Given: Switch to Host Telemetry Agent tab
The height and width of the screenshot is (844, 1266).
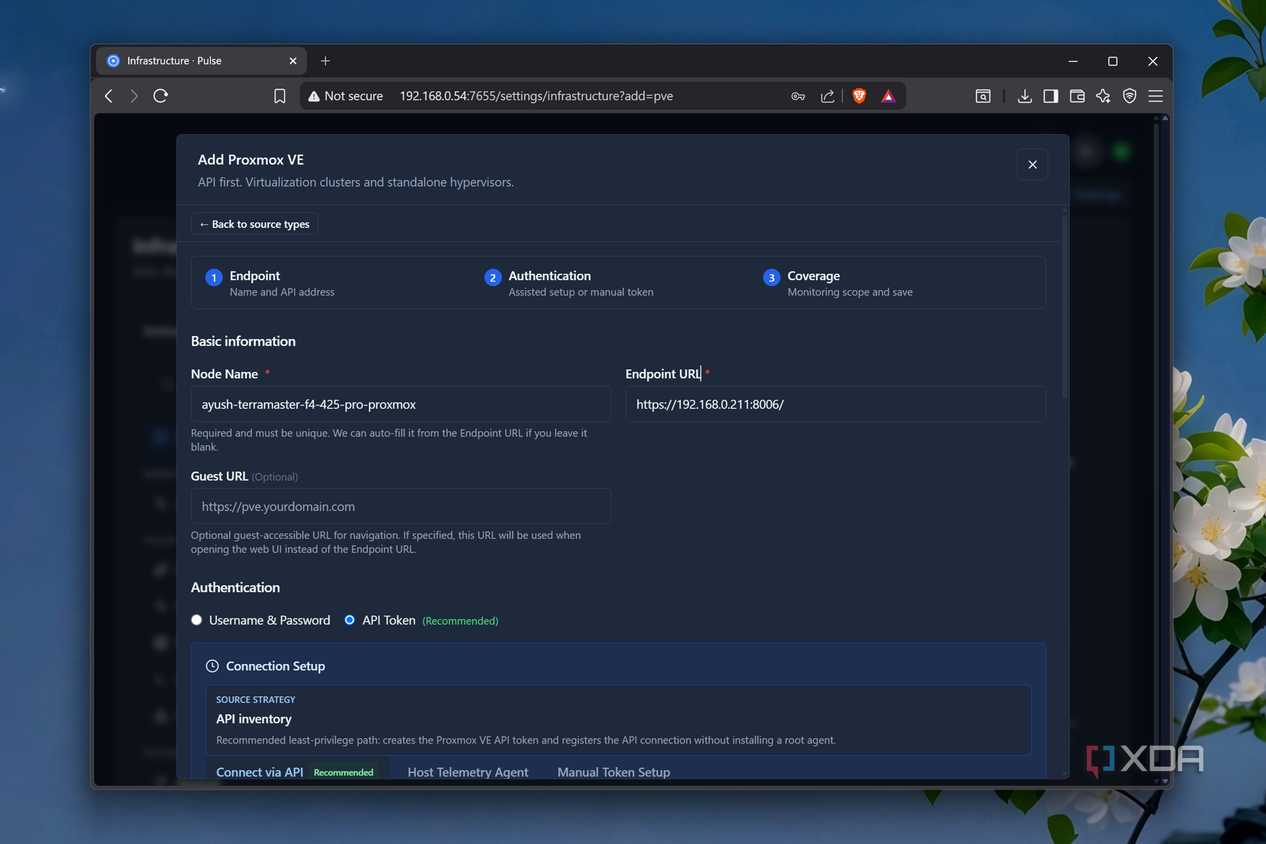Looking at the screenshot, I should pos(468,772).
